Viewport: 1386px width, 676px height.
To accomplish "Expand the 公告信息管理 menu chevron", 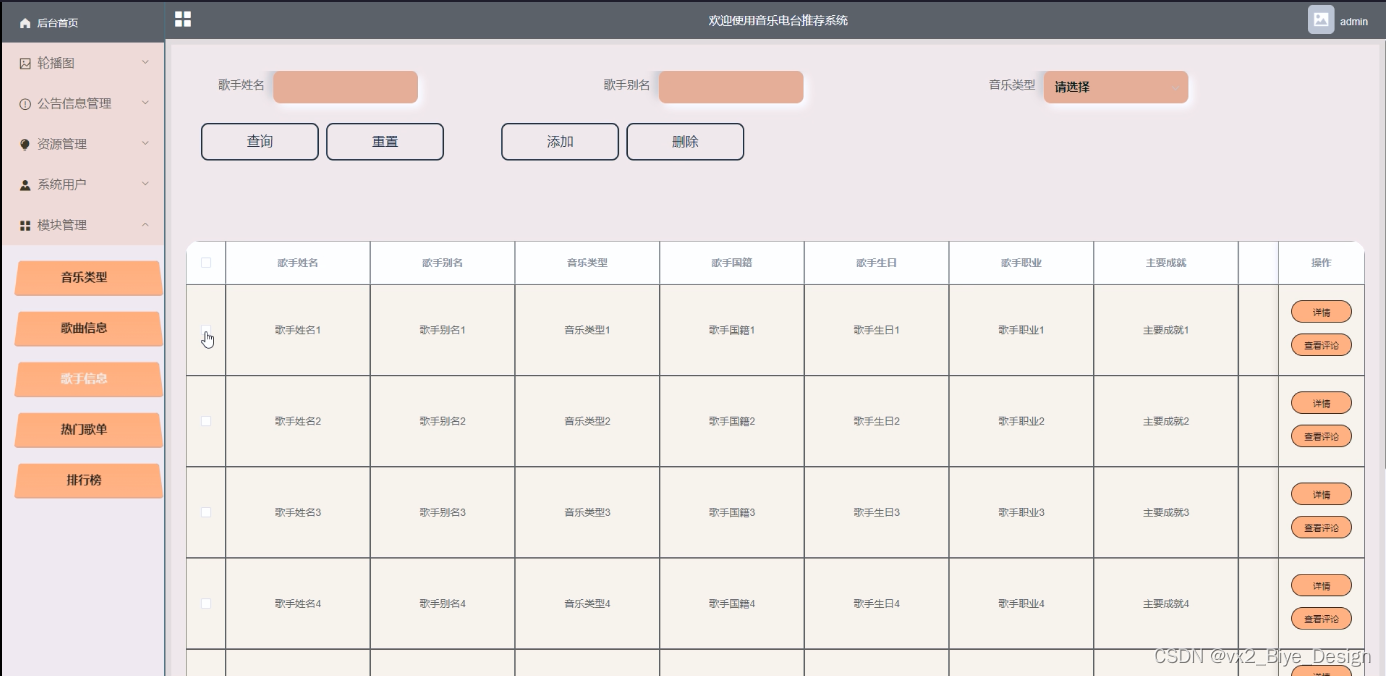I will click(145, 103).
